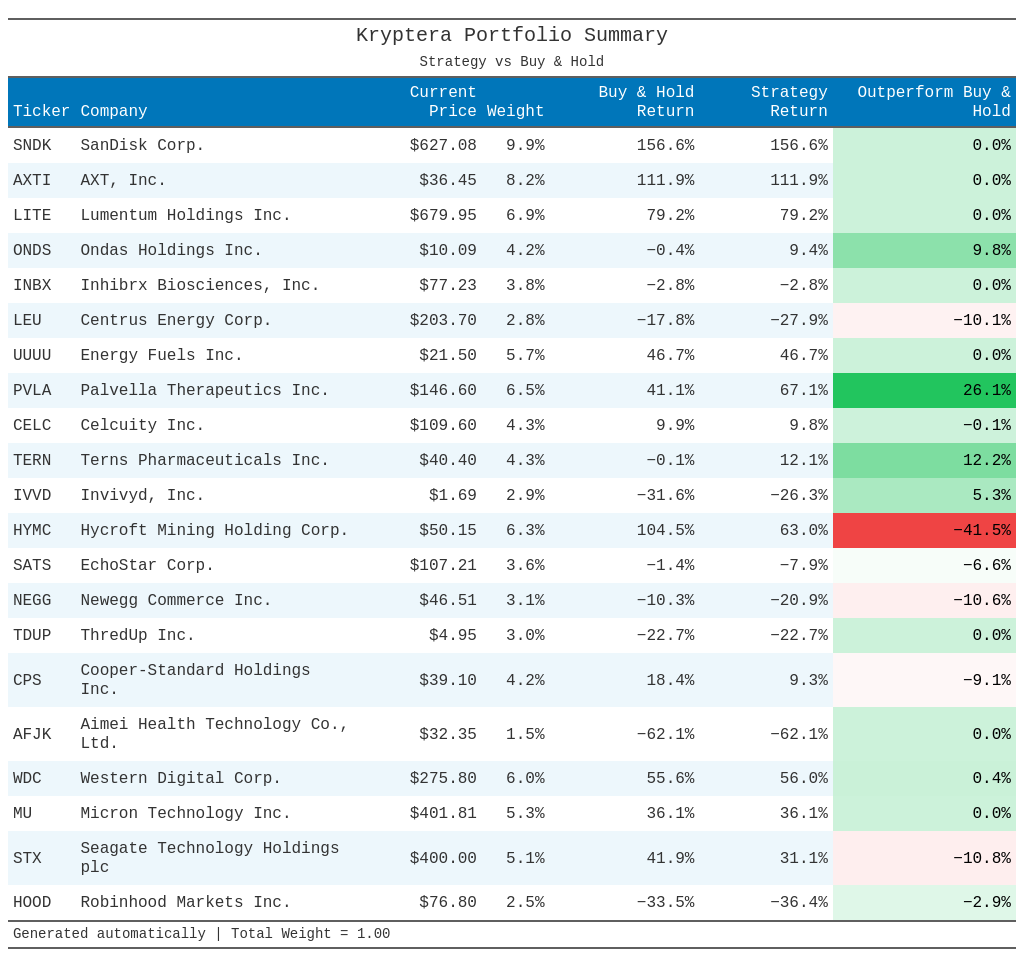Click Energy Fuels Inc. company name
This screenshot has height=967, width=1024.
161,355
